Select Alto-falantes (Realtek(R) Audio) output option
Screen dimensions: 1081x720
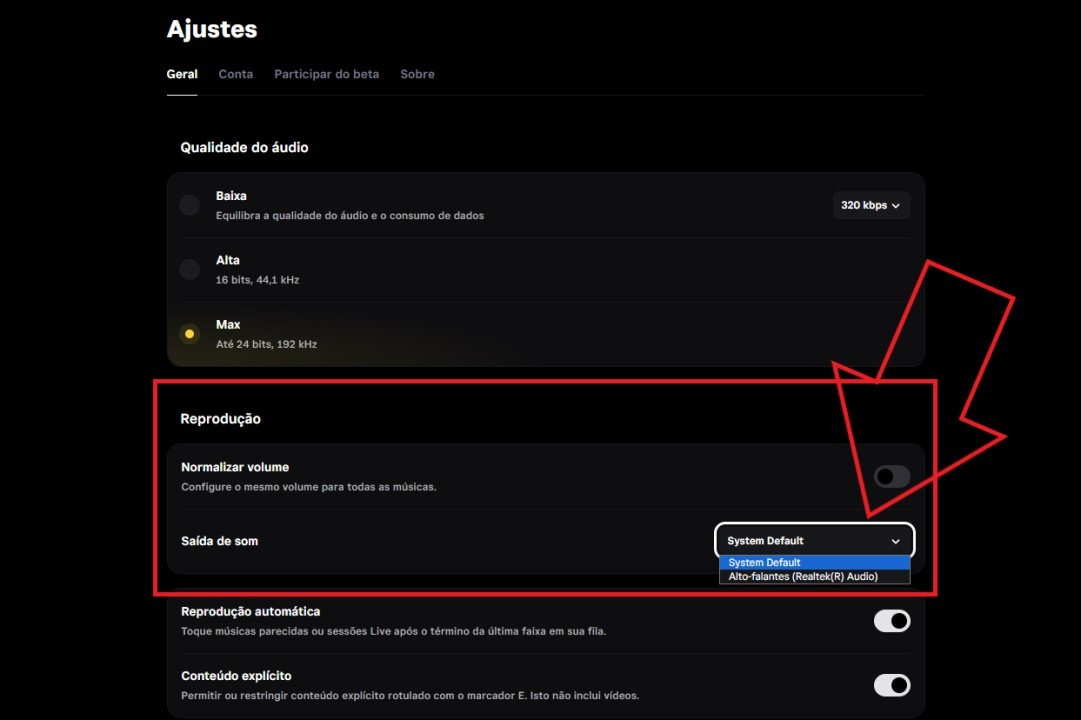coord(814,577)
